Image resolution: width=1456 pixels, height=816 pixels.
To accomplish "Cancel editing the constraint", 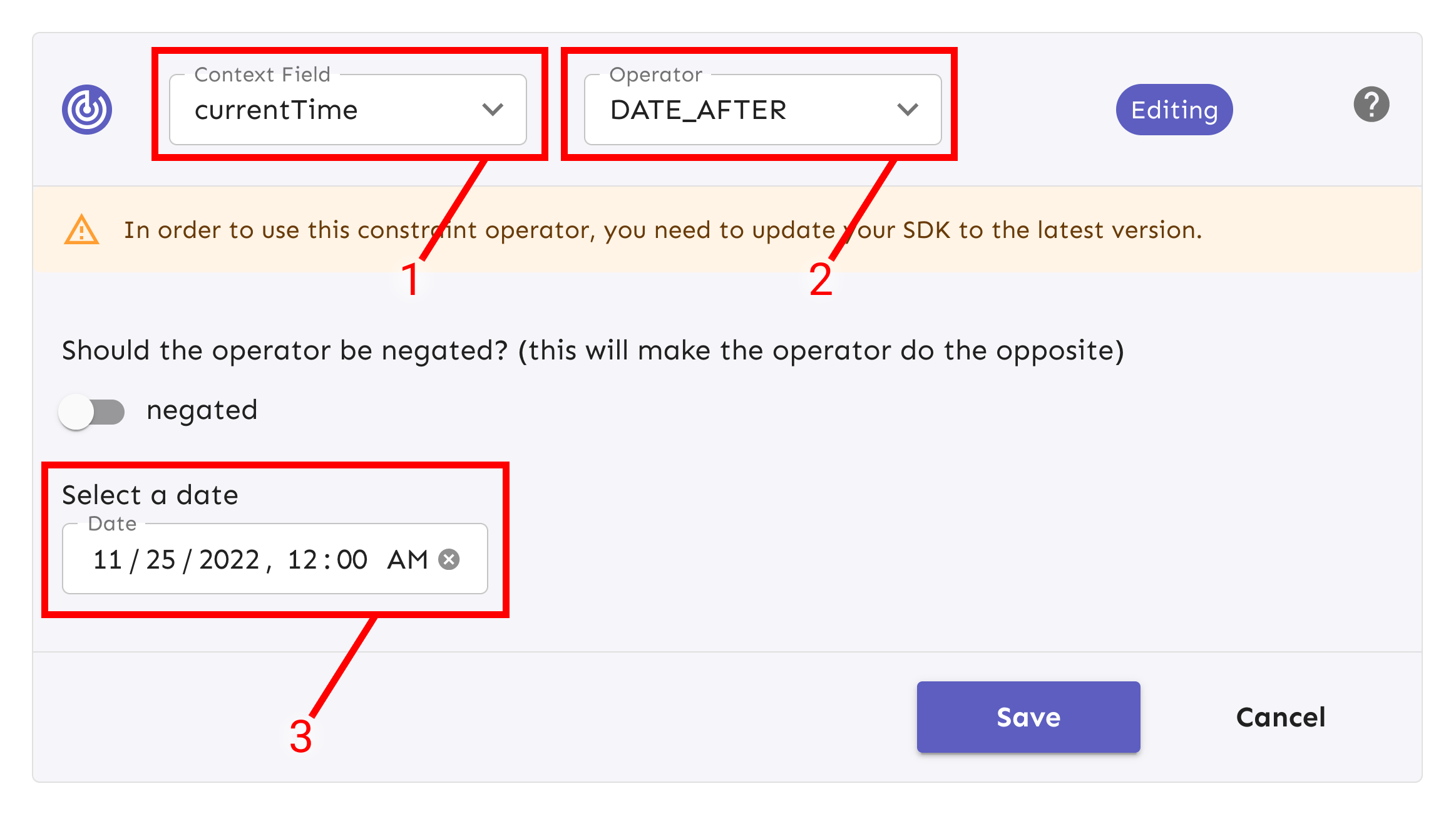I will point(1280,717).
